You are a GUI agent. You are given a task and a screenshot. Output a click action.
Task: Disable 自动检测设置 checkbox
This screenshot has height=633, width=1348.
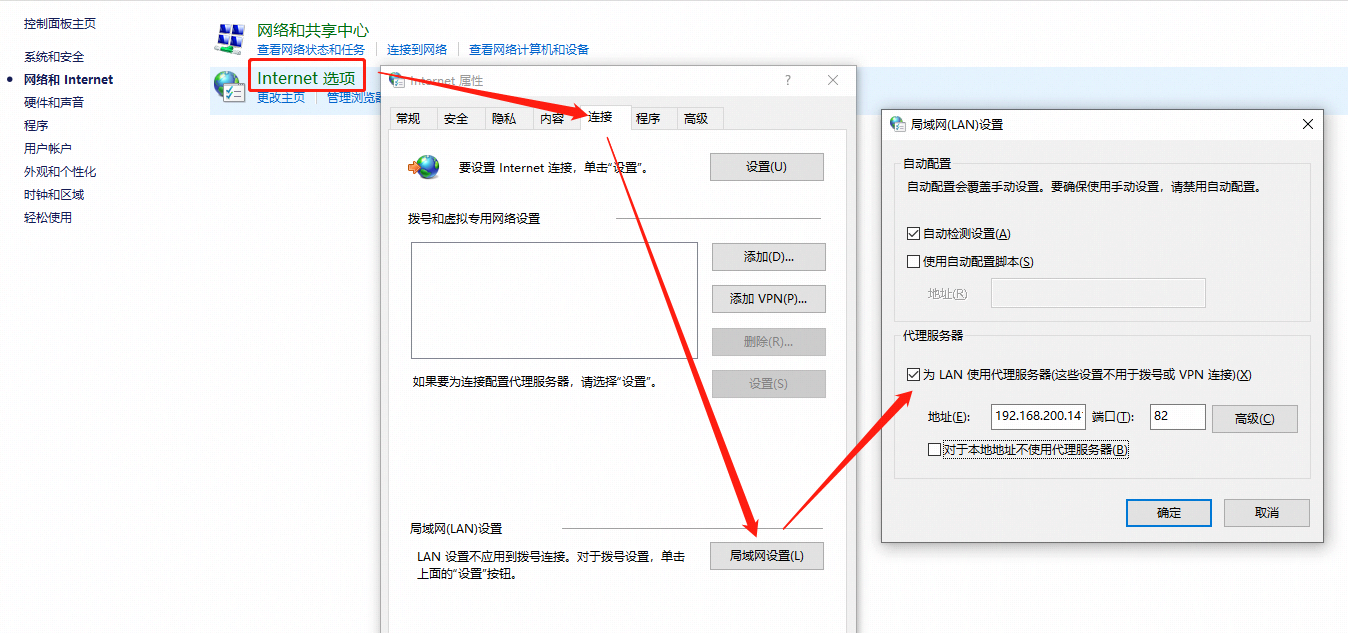click(913, 233)
